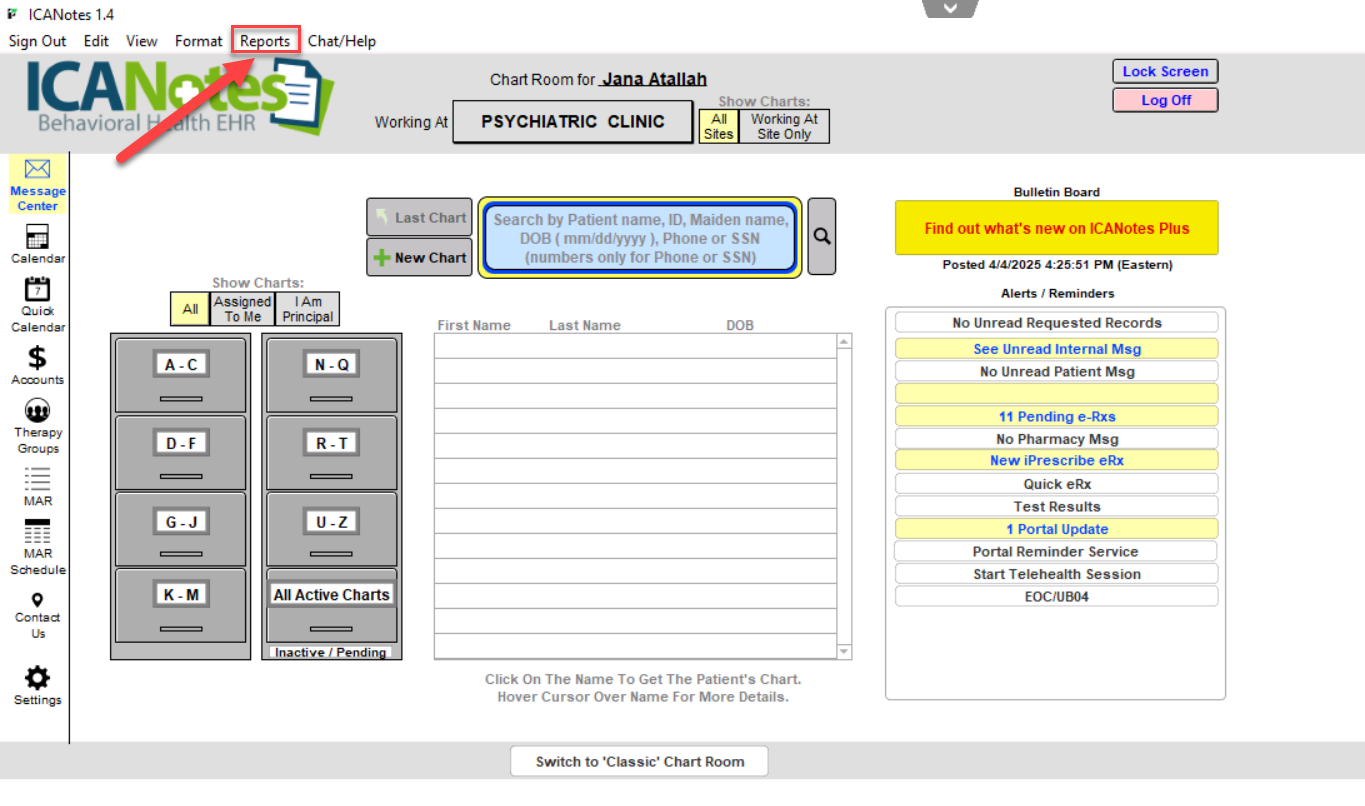Open the Quick Calendar sidebar icon
The height and width of the screenshot is (806, 1365).
click(37, 290)
